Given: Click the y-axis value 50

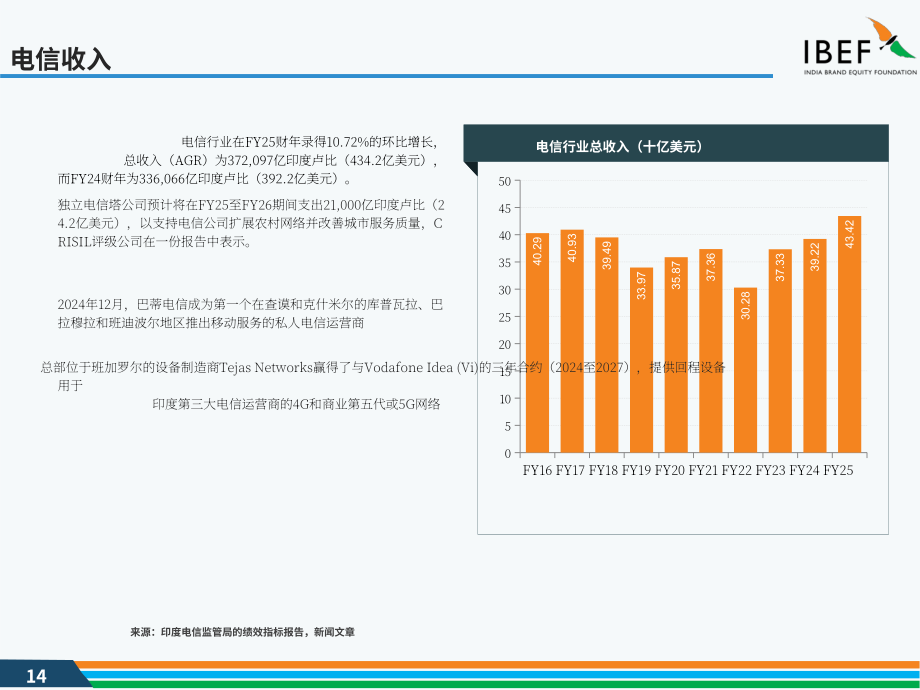Looking at the screenshot, I should [505, 182].
